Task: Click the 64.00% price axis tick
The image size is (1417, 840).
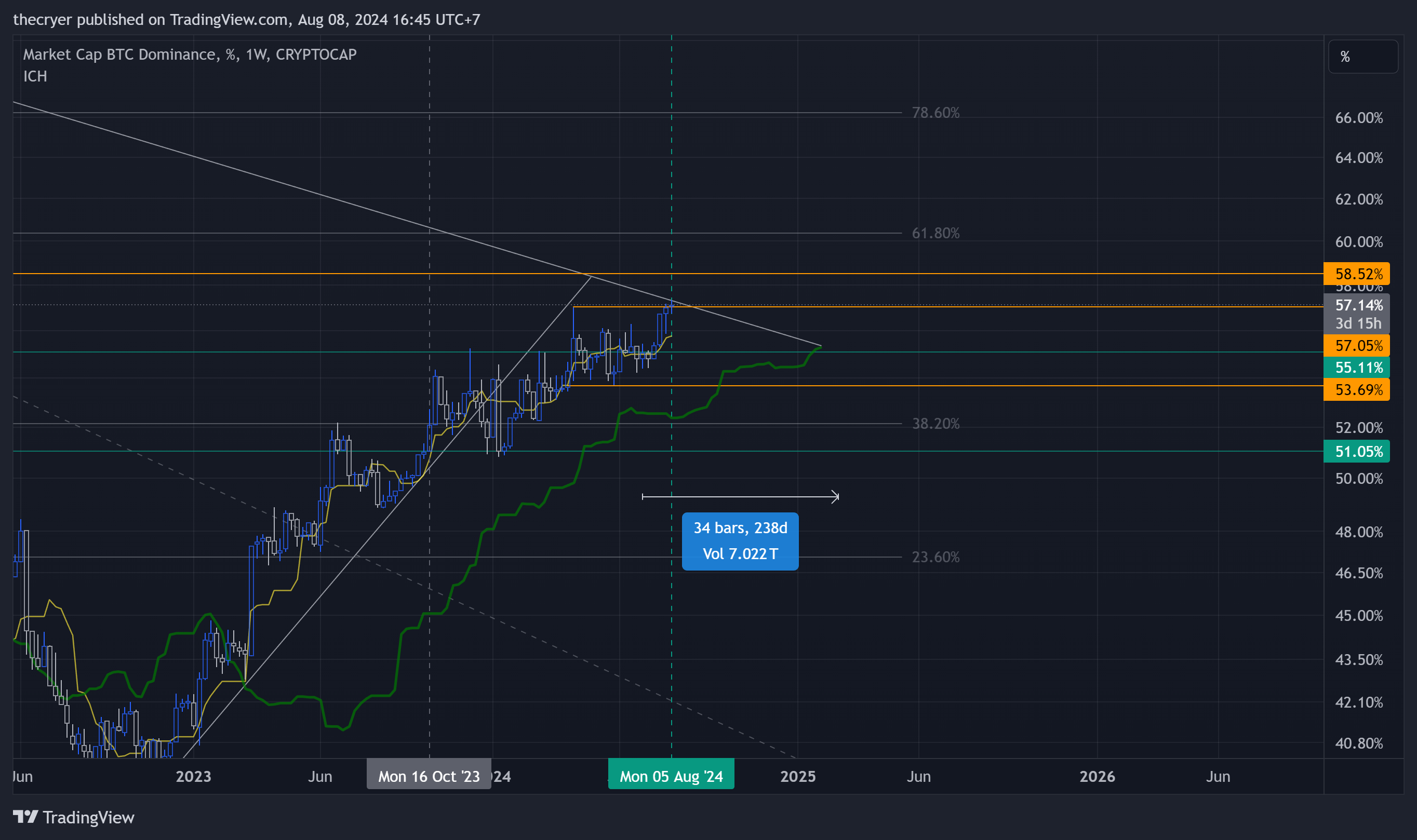Action: (x=1359, y=157)
